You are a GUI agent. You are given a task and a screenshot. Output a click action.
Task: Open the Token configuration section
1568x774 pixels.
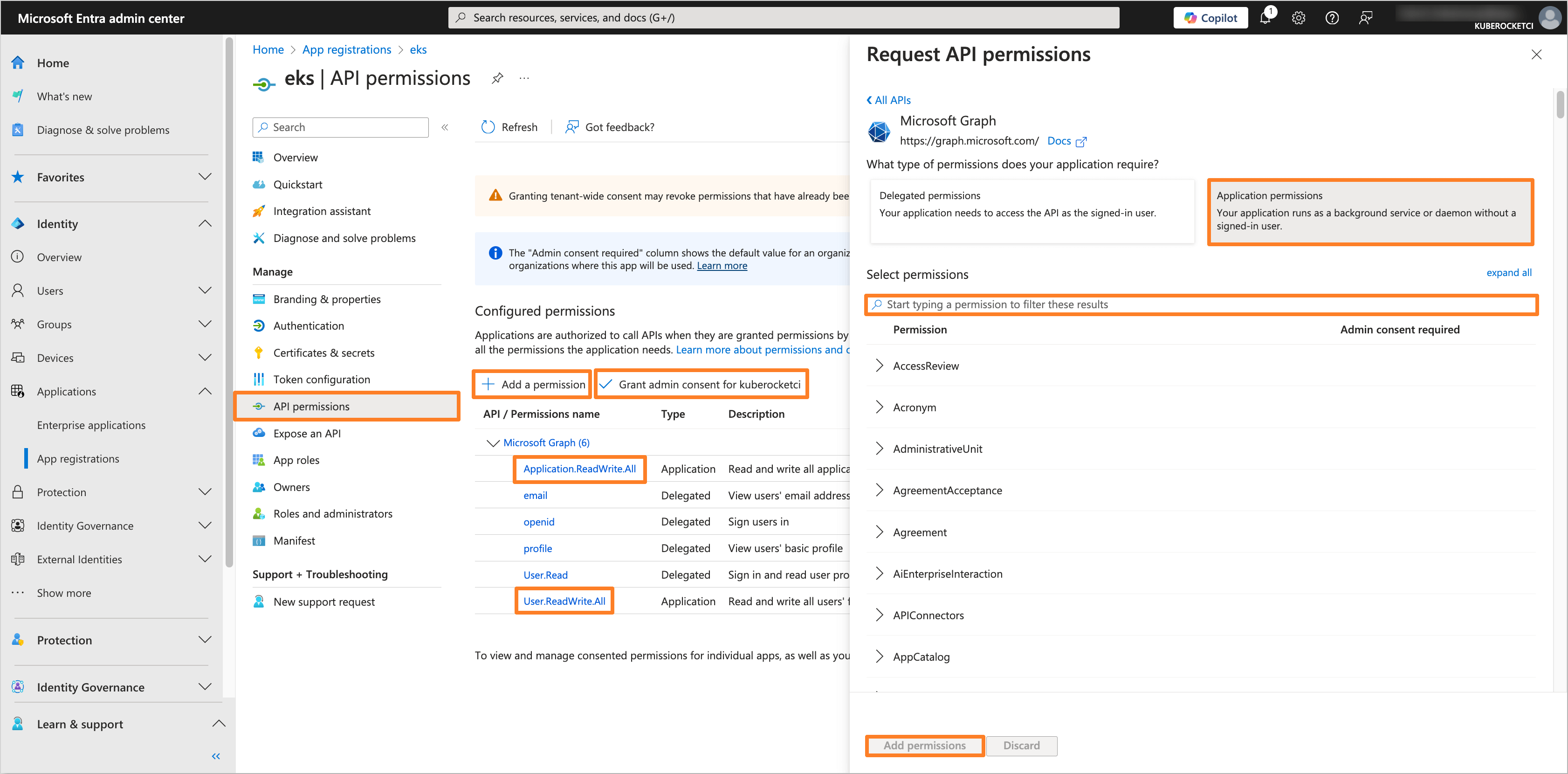click(x=322, y=379)
